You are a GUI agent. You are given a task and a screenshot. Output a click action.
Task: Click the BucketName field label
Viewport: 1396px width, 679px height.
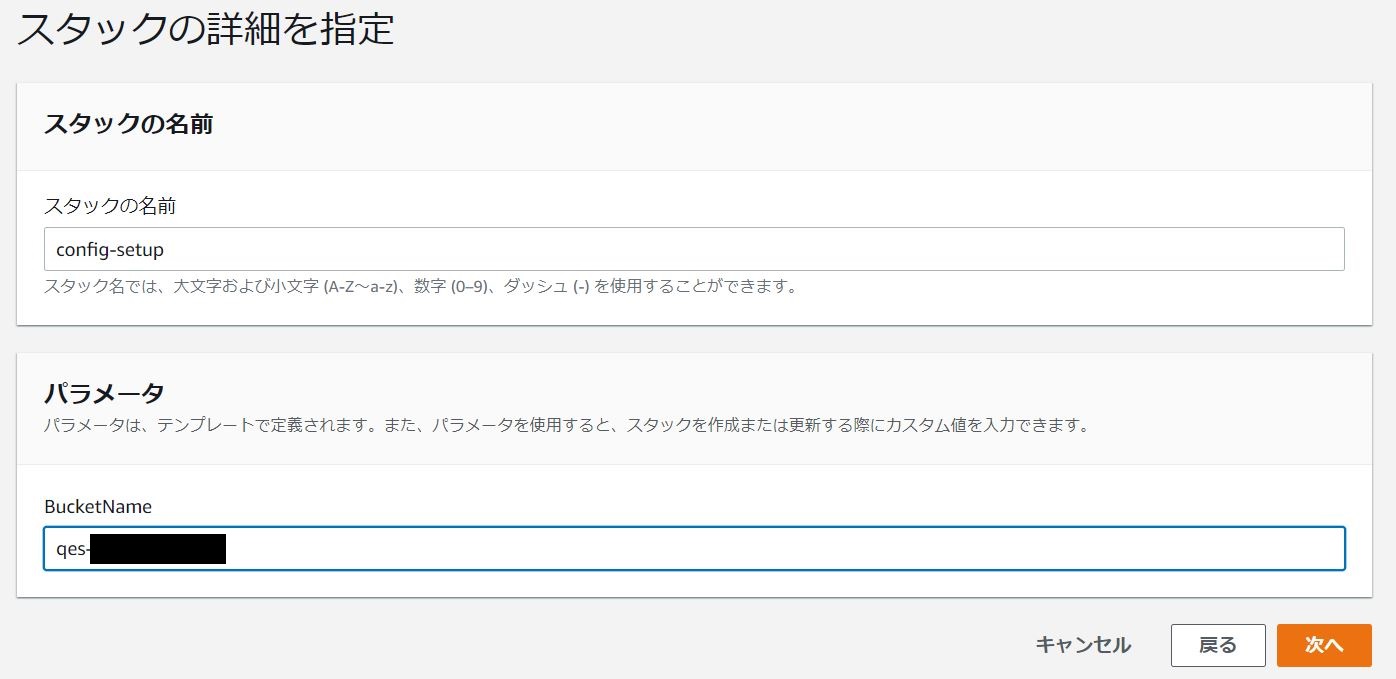98,507
